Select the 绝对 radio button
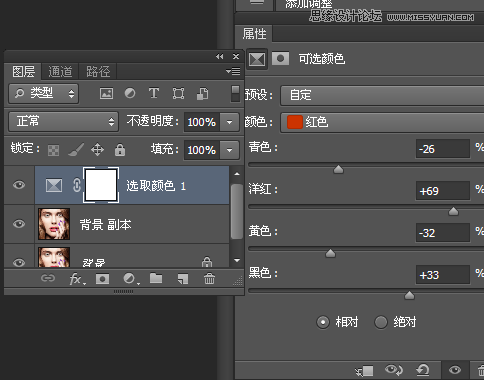The image size is (484, 380). pos(381,322)
